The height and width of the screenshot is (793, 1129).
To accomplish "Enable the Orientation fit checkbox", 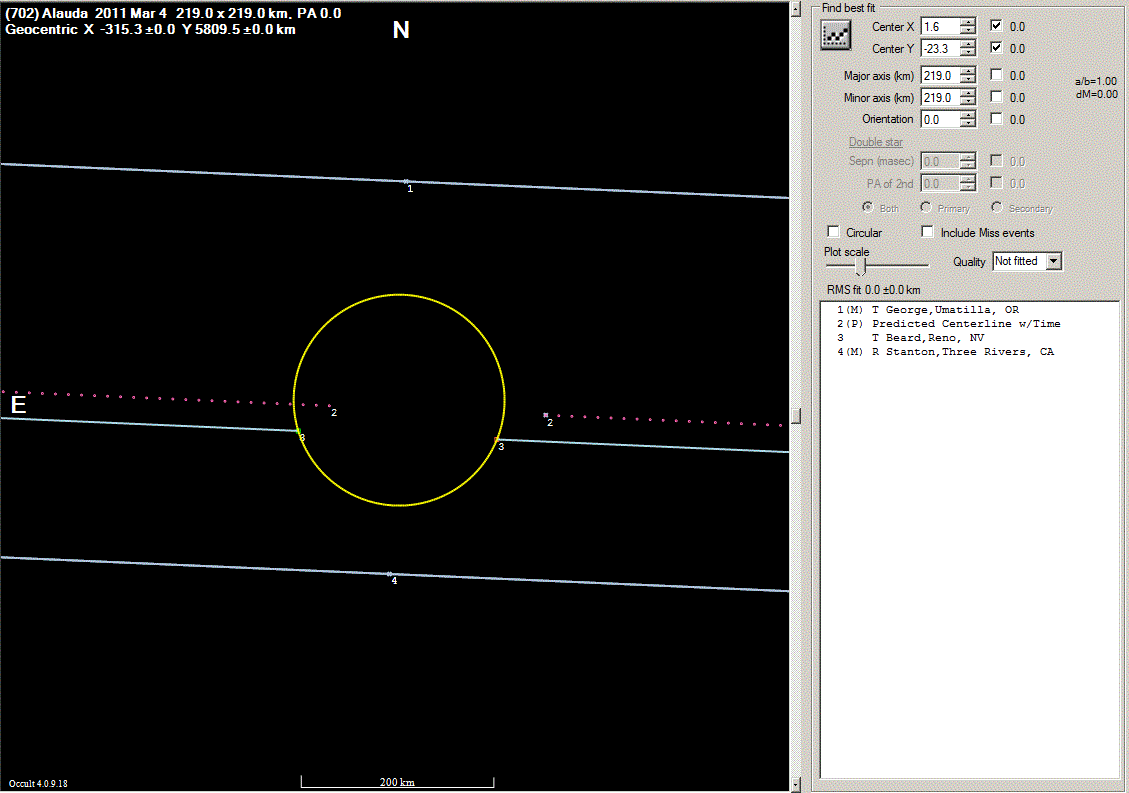I will point(996,119).
